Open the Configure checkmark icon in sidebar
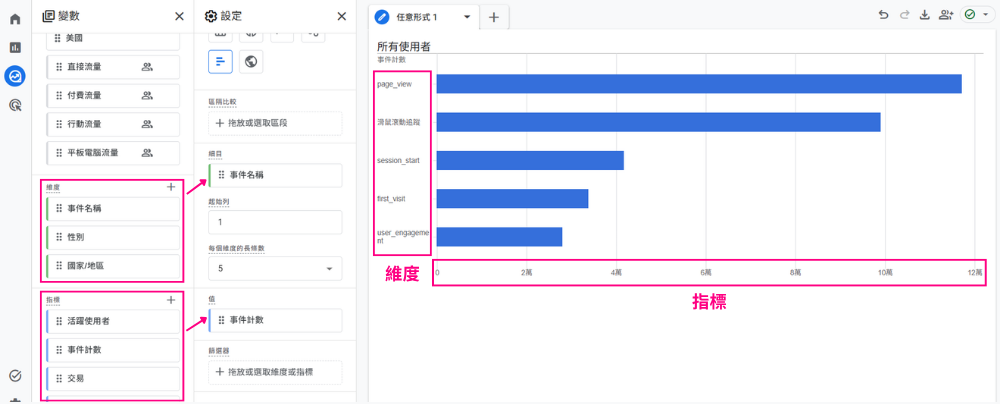Viewport: 1000px width, 404px height. [15, 376]
